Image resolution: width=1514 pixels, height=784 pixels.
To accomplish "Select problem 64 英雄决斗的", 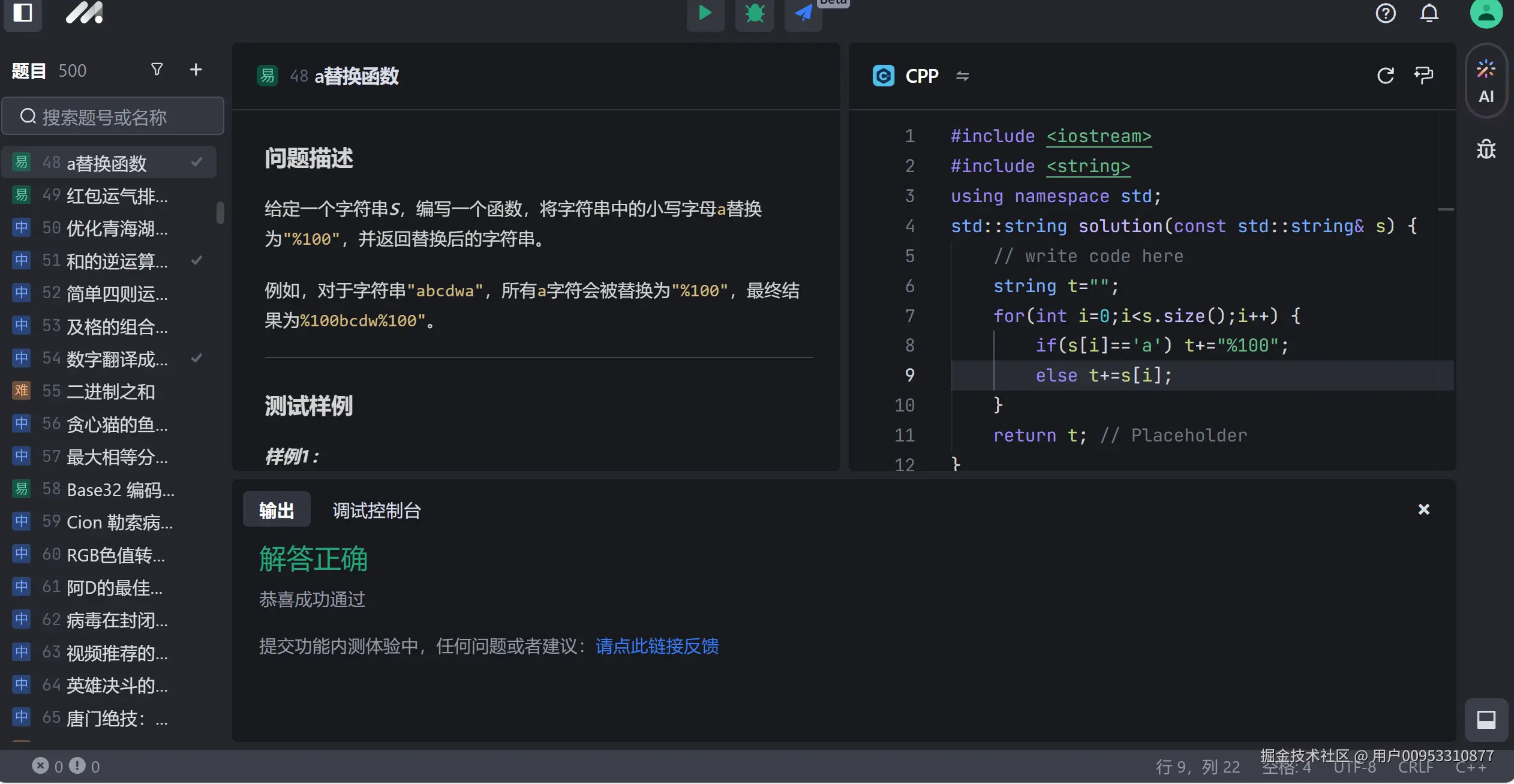I will point(109,684).
